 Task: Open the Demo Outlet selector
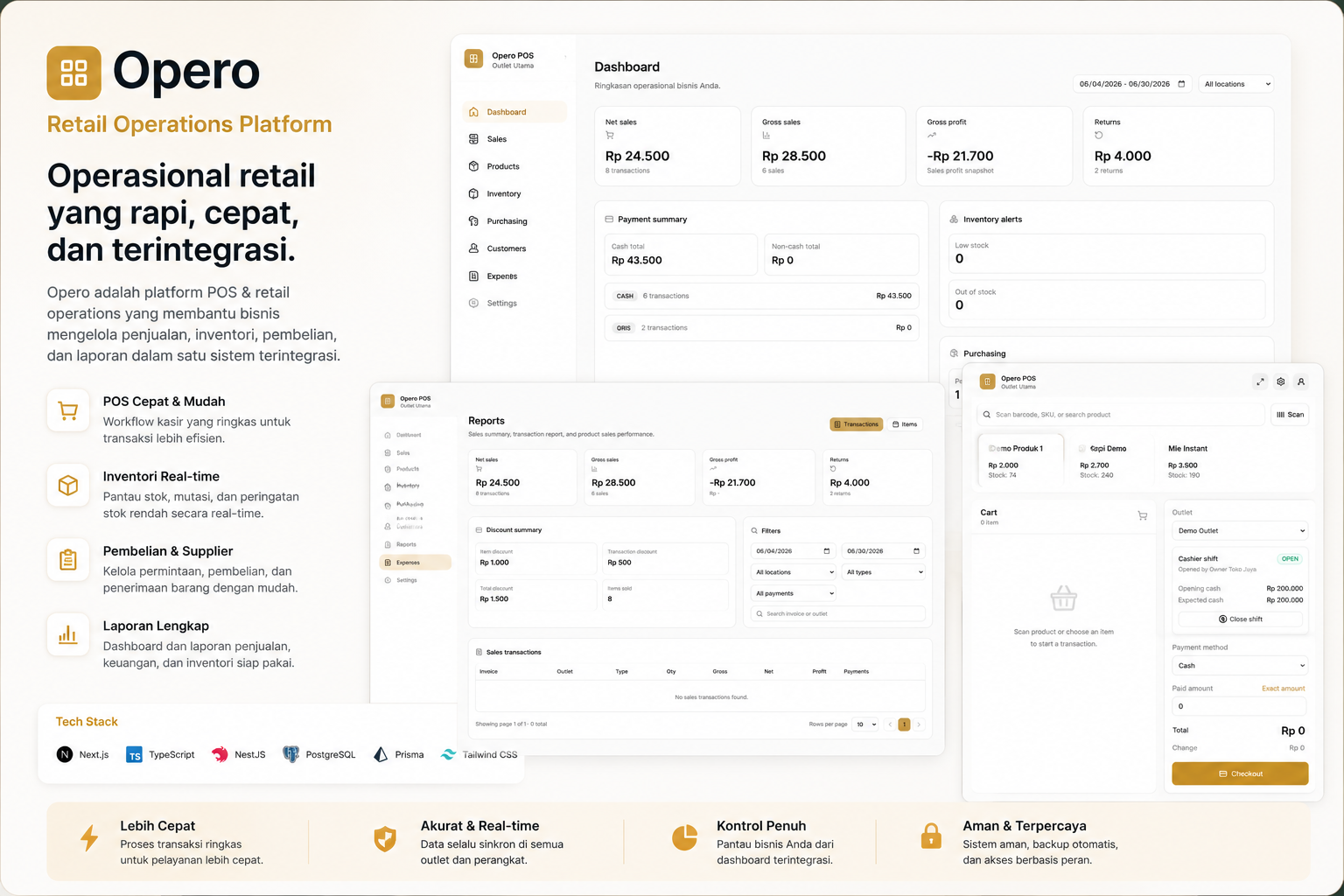tap(1240, 530)
